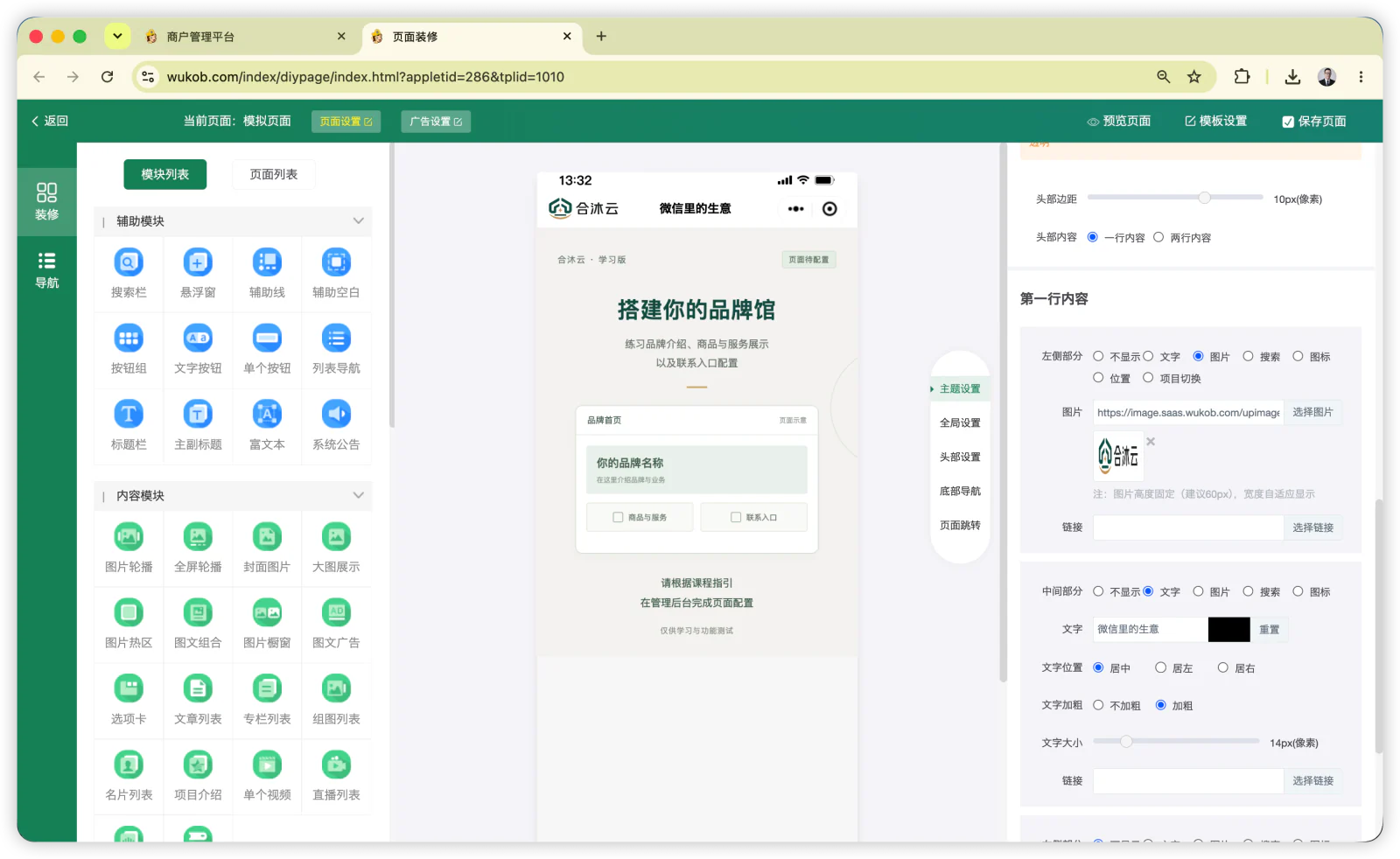Select the 单个按钮 single button module
The height and width of the screenshot is (859, 1400).
pos(267,350)
